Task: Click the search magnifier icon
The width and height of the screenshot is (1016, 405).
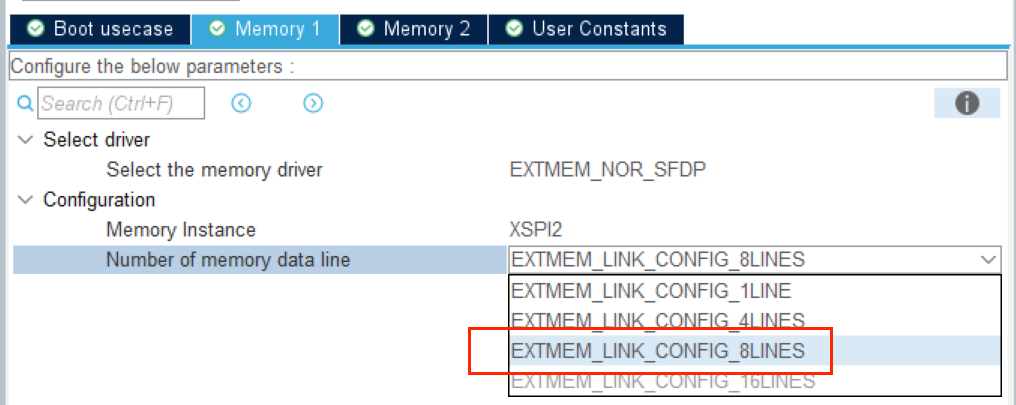Action: (x=26, y=103)
